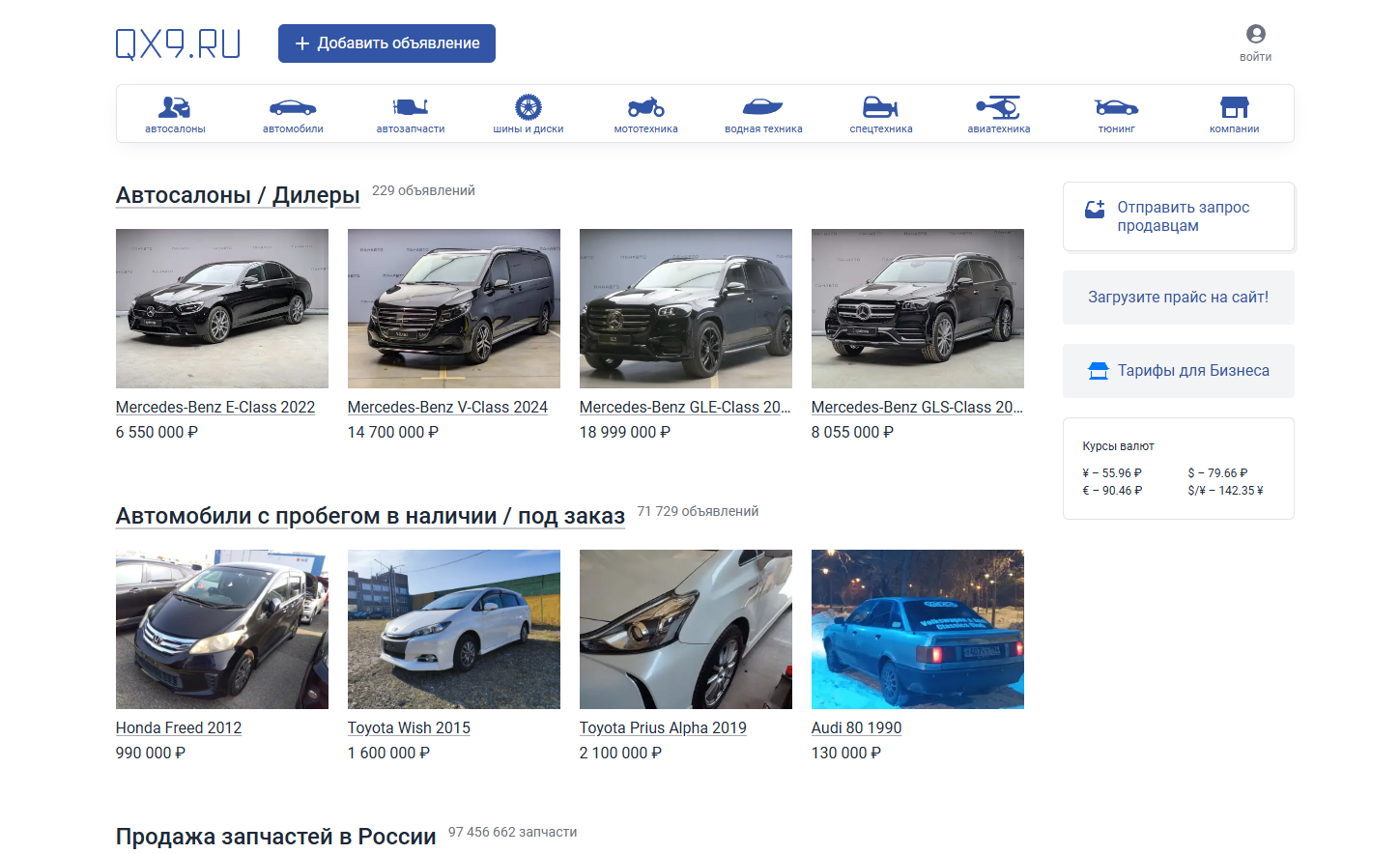The image size is (1400, 854).
Task: Select the автомобили car icon
Action: point(293,107)
